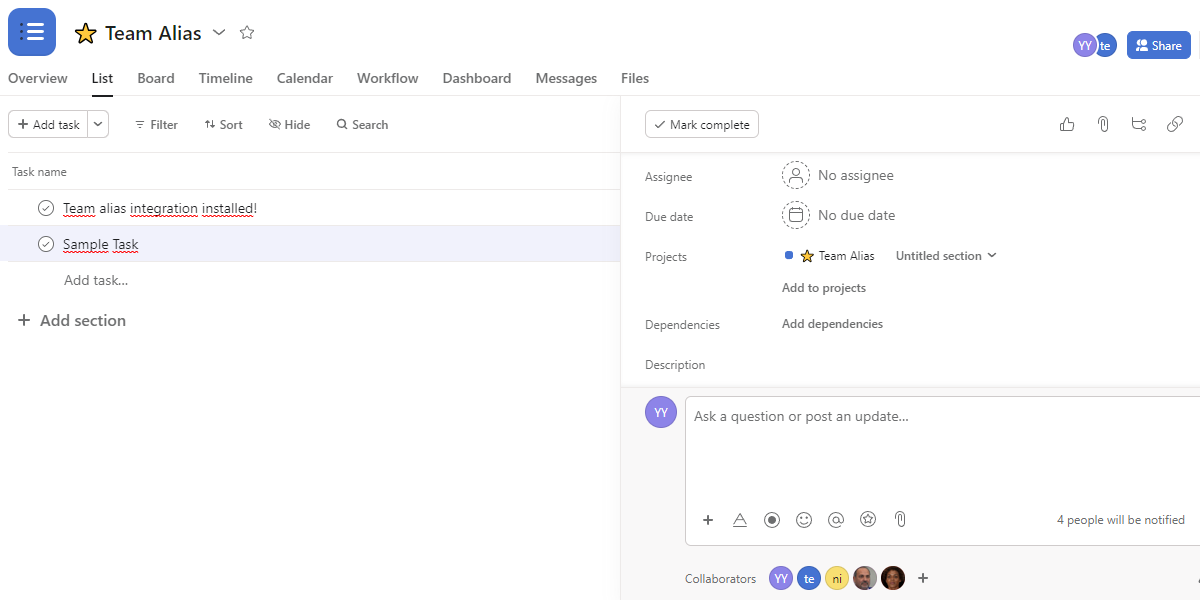1200x600 pixels.
Task: Click the plus icon in comment toolbar
Action: (708, 520)
